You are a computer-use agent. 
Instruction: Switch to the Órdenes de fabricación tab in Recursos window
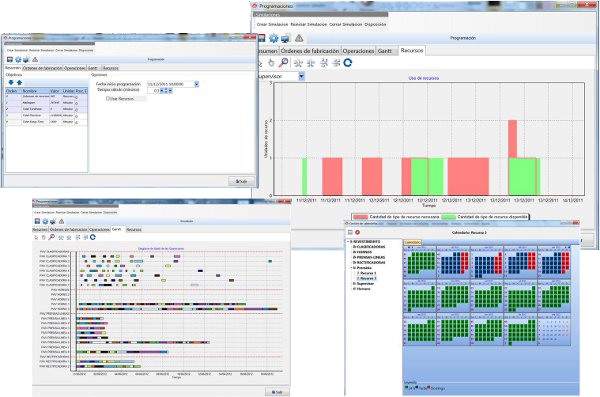(x=310, y=51)
